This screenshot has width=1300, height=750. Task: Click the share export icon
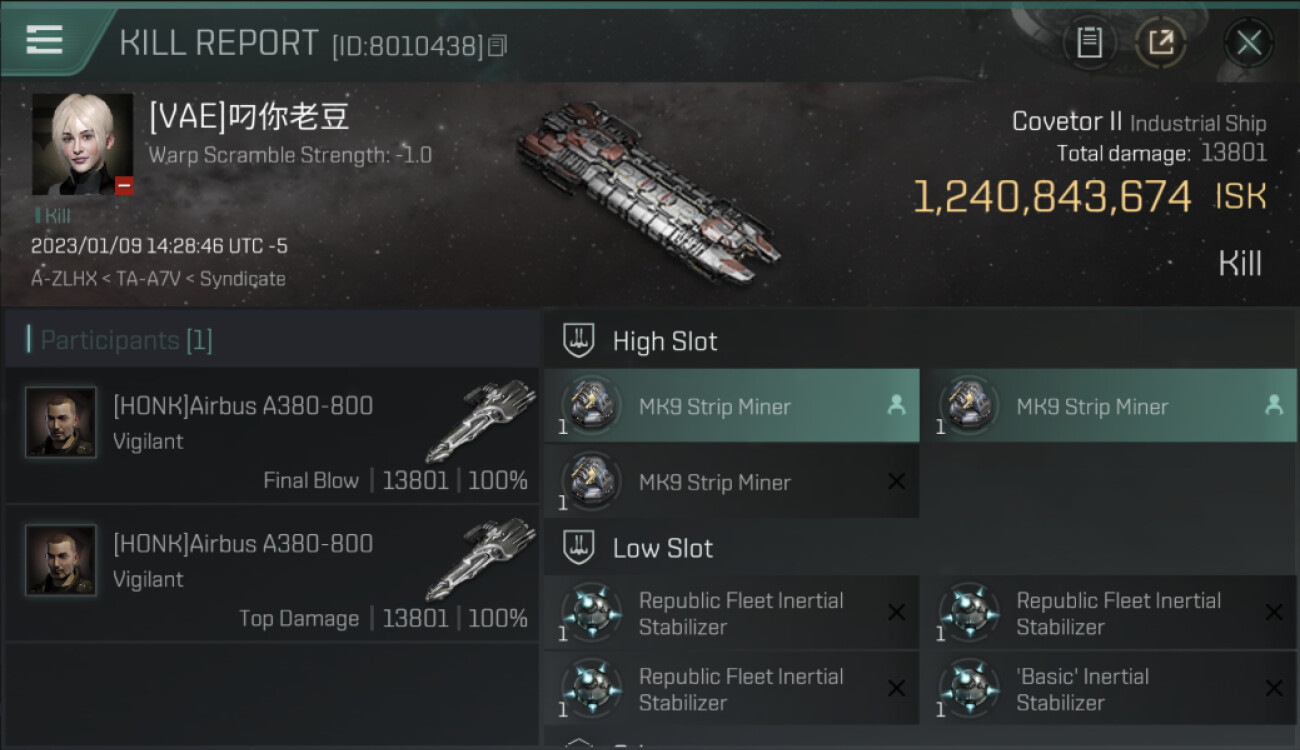pos(1160,43)
